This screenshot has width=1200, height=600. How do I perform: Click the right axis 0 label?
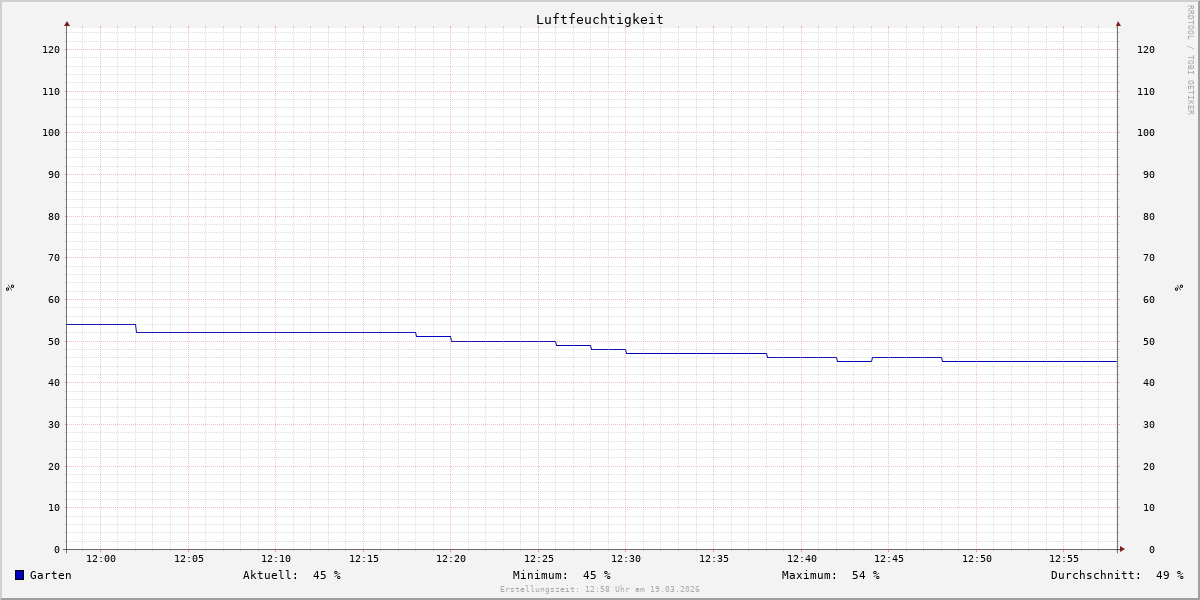1152,549
